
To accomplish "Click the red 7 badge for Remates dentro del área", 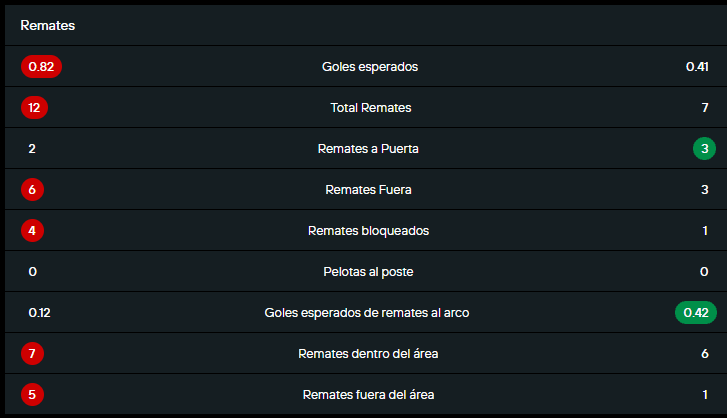I will click(x=33, y=354).
